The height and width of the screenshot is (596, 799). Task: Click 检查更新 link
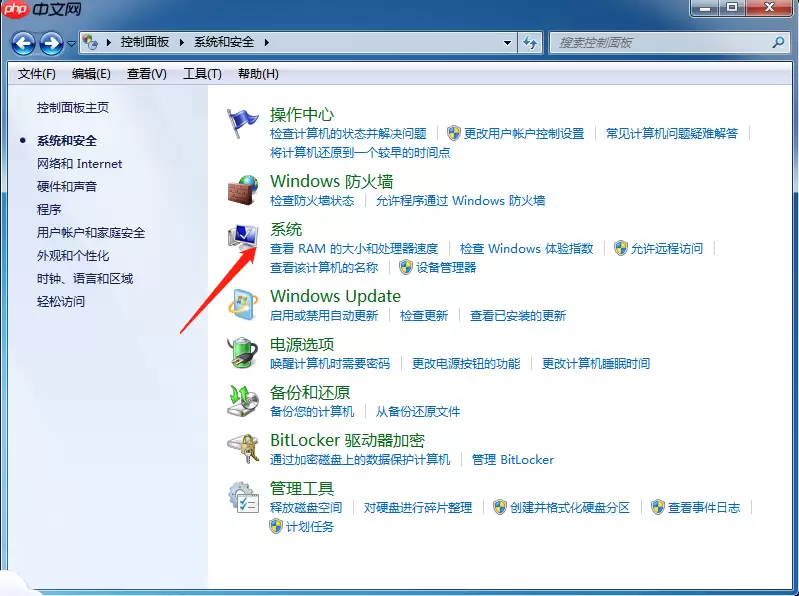point(424,316)
